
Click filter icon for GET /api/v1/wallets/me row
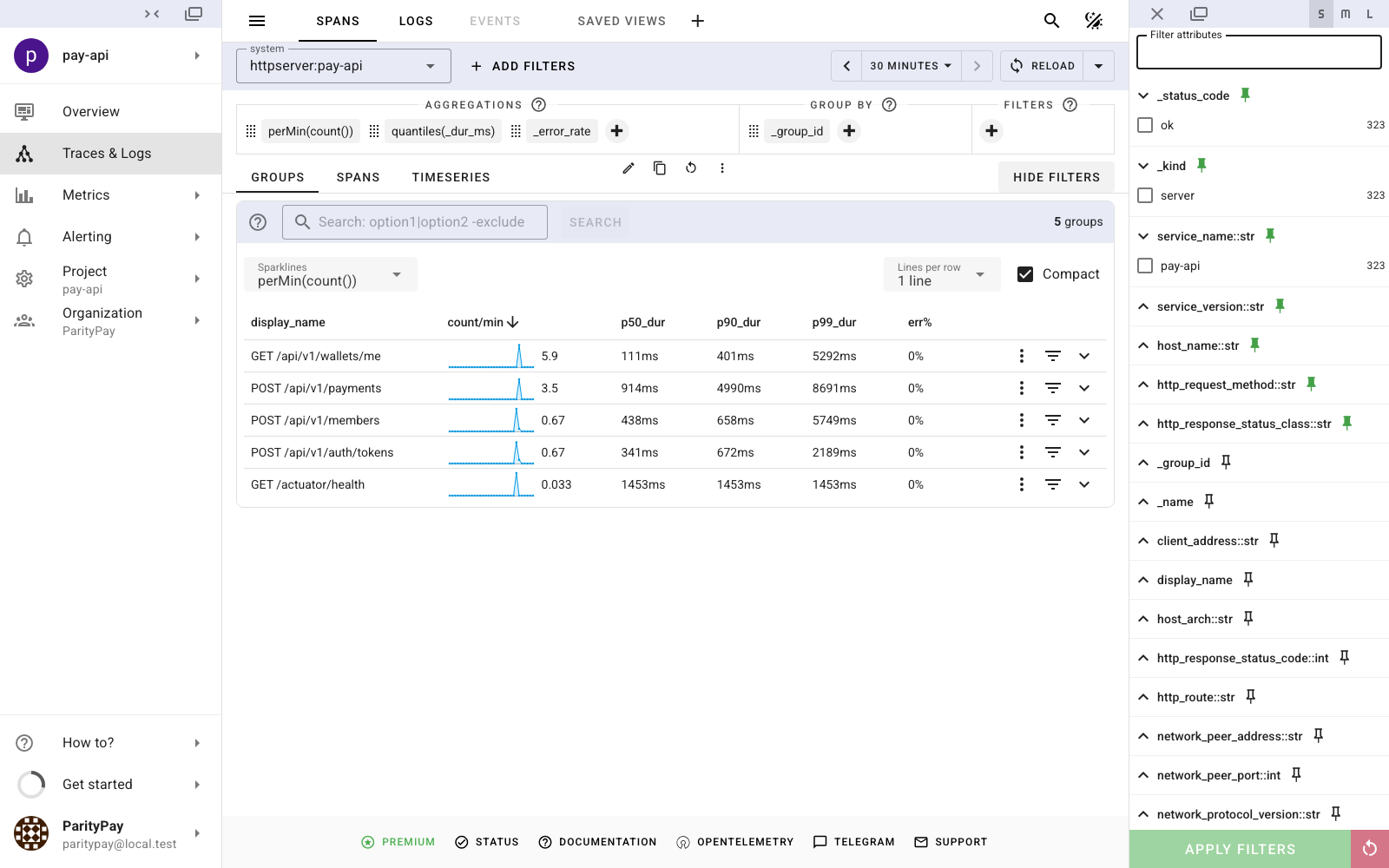coord(1053,356)
